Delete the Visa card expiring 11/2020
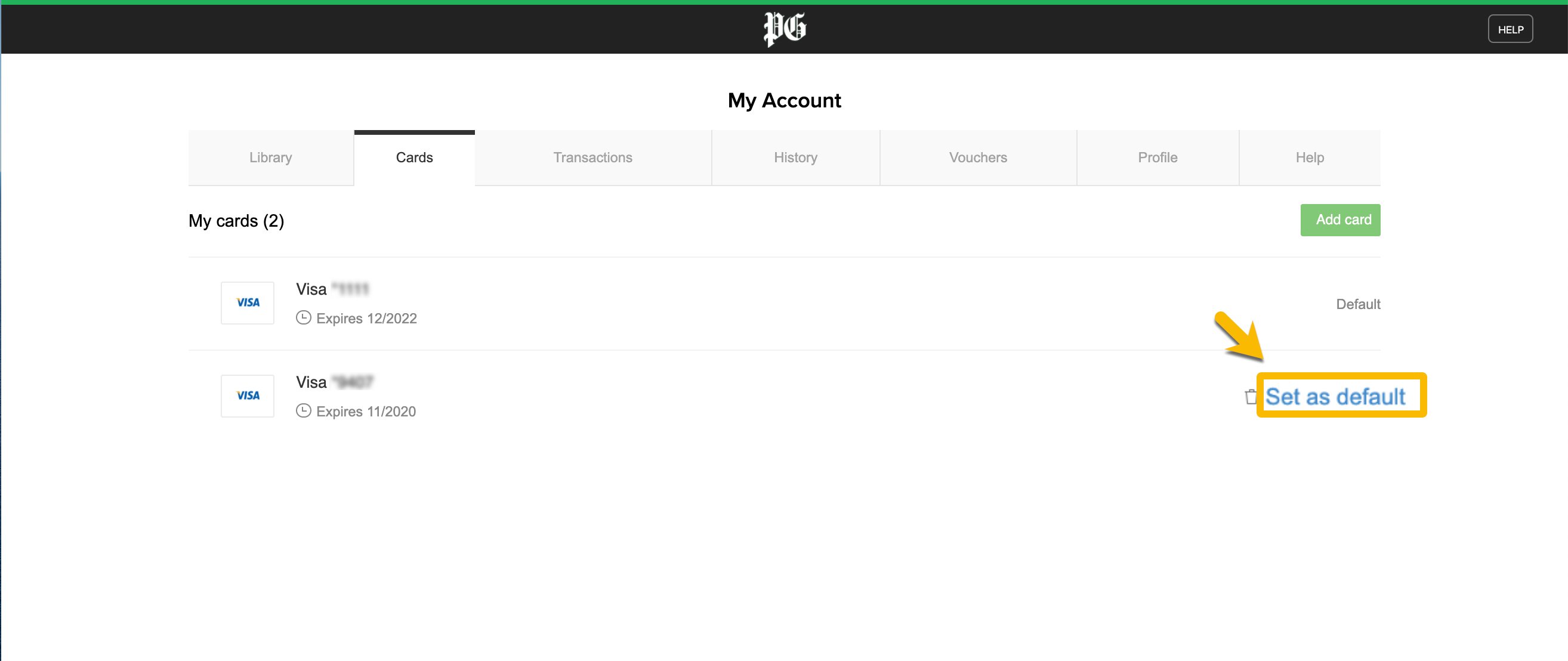Screen dimensions: 1568x661 click(1250, 397)
